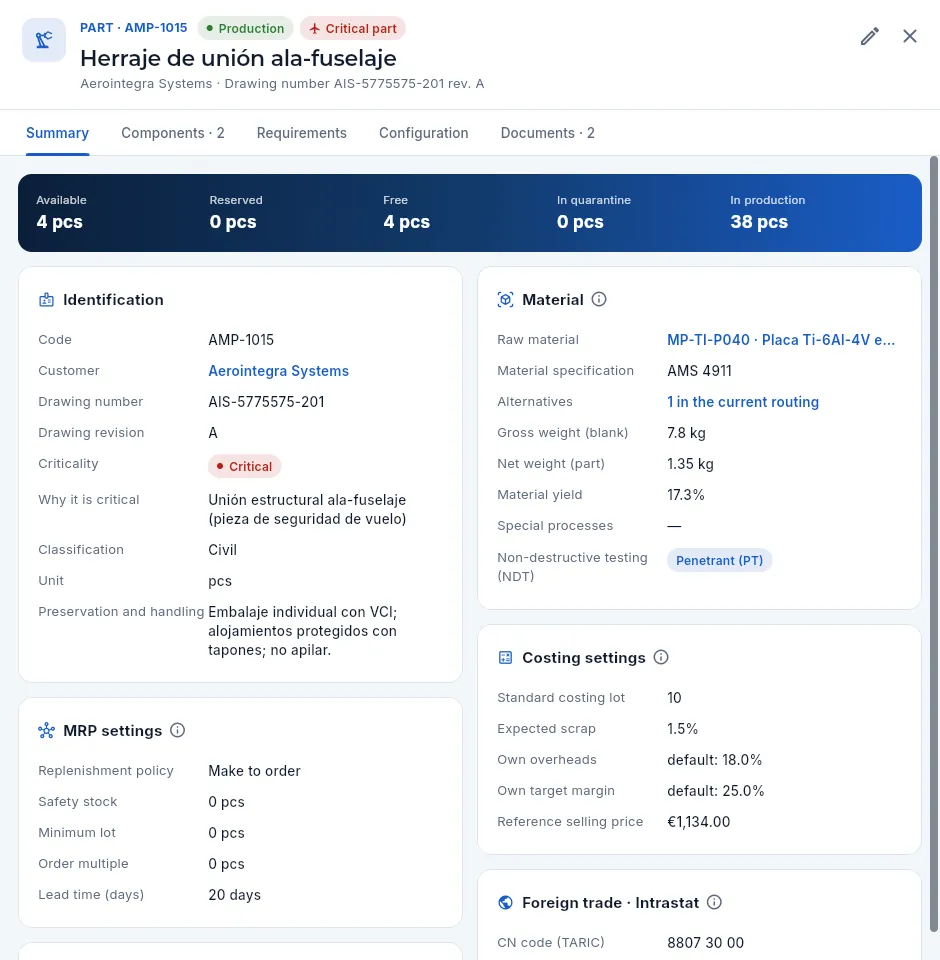Click the airplane icon in Critical part badge
This screenshot has width=940, height=960.
pyautogui.click(x=315, y=29)
